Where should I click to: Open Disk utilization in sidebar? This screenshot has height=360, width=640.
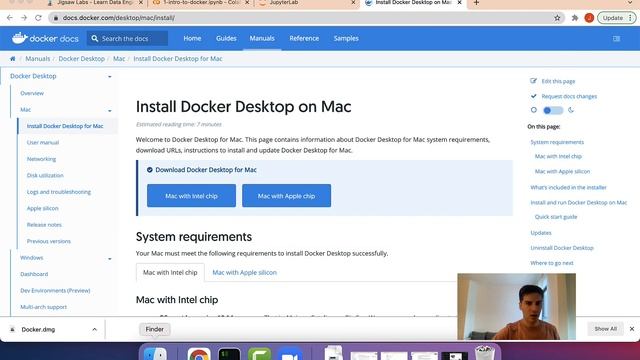point(45,176)
